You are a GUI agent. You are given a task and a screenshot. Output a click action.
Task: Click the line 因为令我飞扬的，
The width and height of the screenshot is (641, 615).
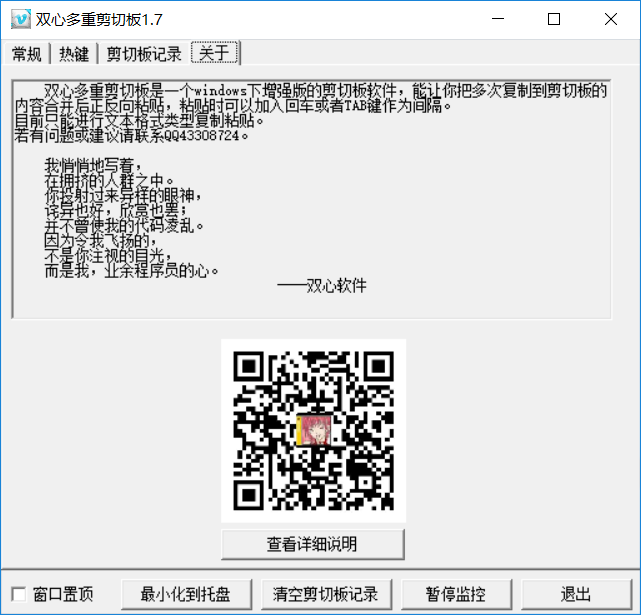[x=101, y=240]
